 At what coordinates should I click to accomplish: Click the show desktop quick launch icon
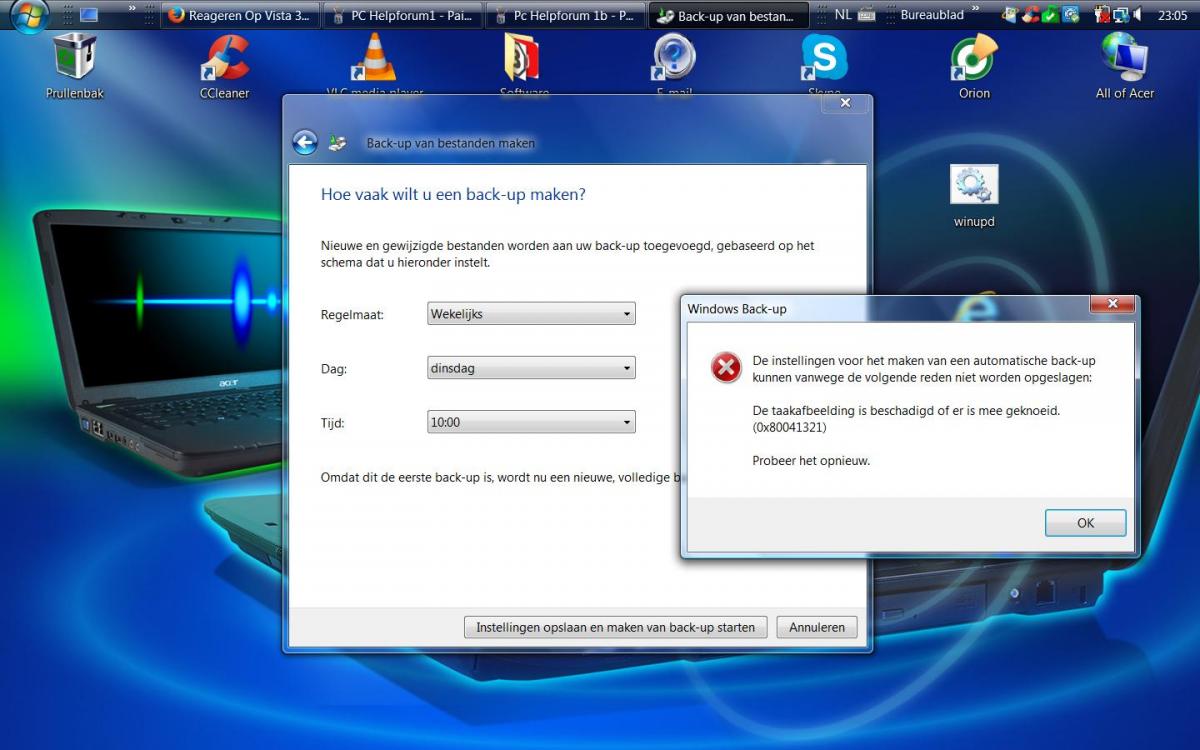point(89,15)
